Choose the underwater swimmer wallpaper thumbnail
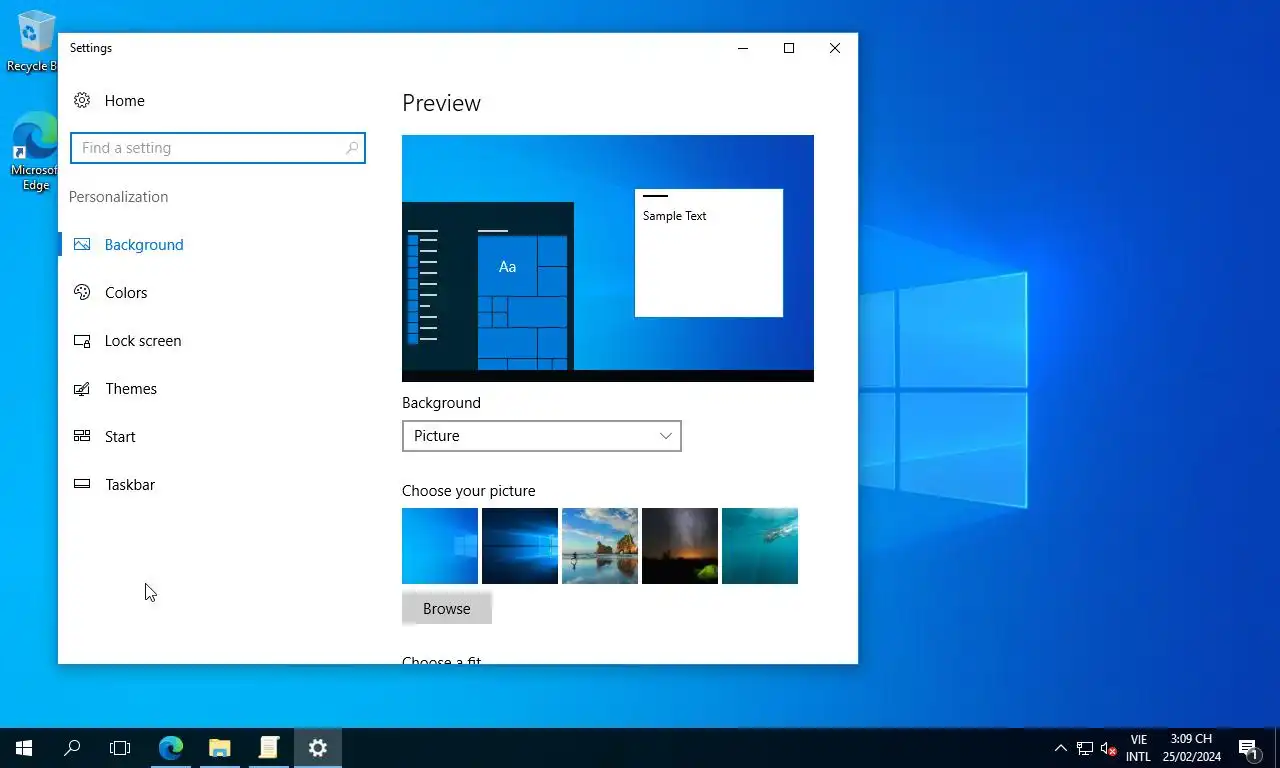 coord(760,546)
